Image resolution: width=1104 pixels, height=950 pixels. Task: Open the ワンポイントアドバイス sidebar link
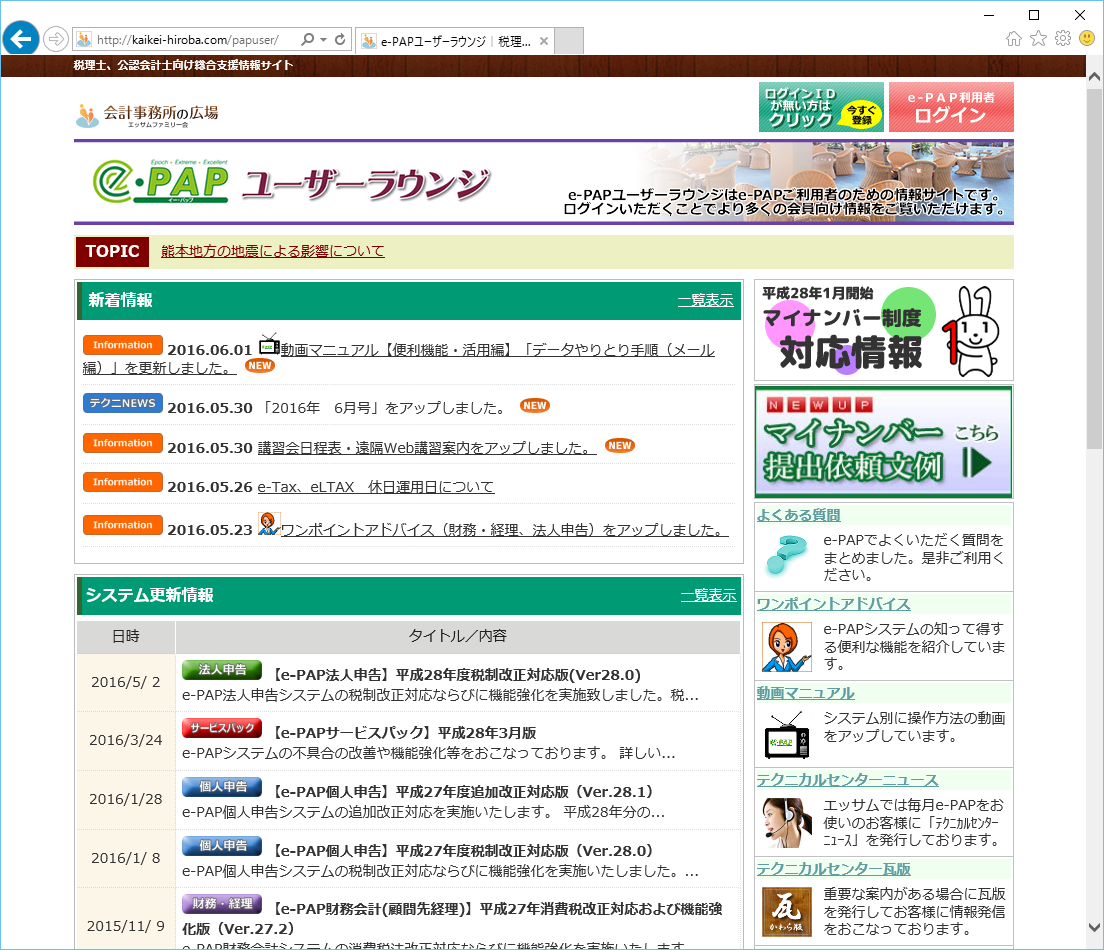pyautogui.click(x=833, y=604)
